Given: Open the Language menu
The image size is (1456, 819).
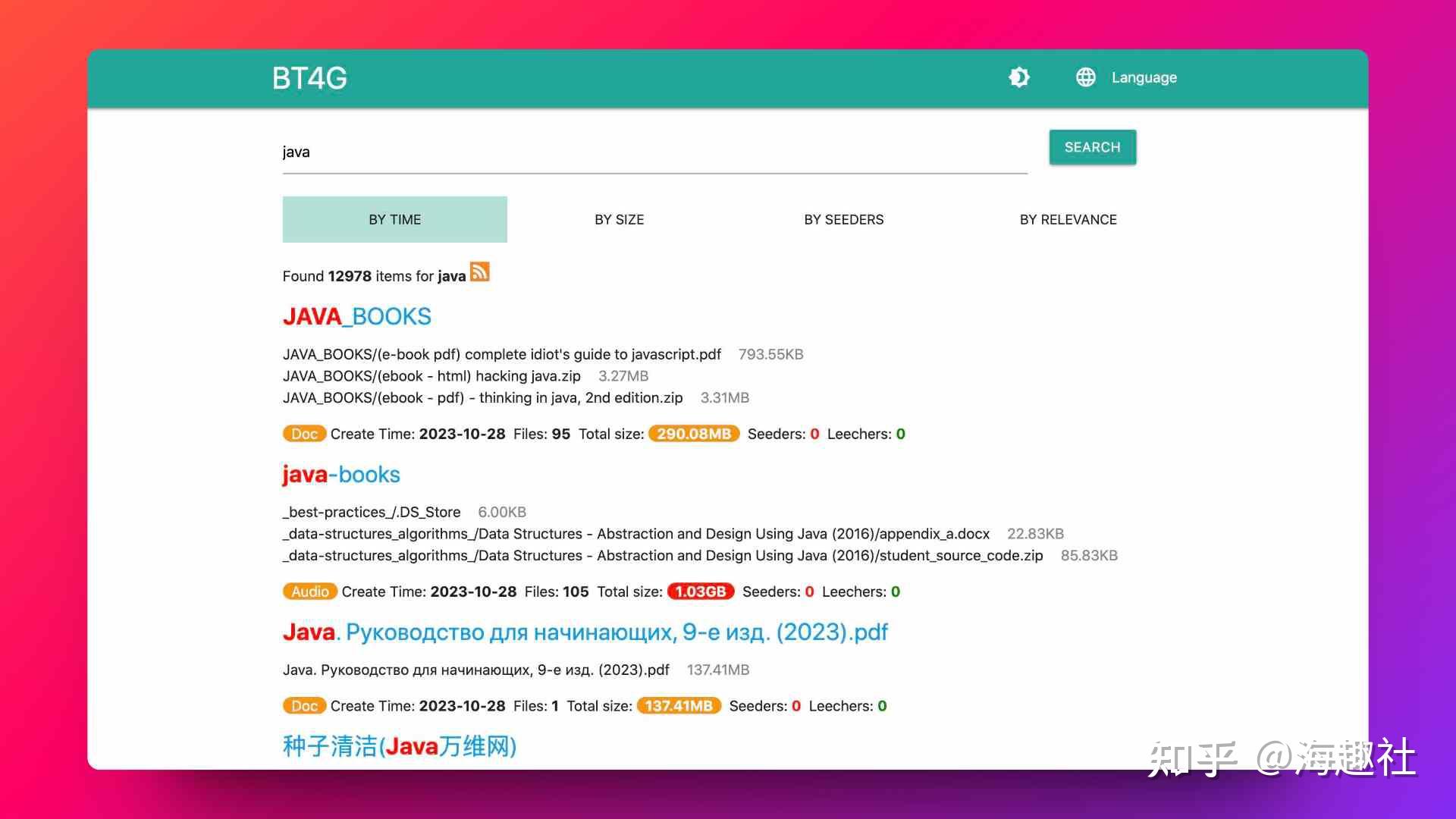Looking at the screenshot, I should [1144, 77].
